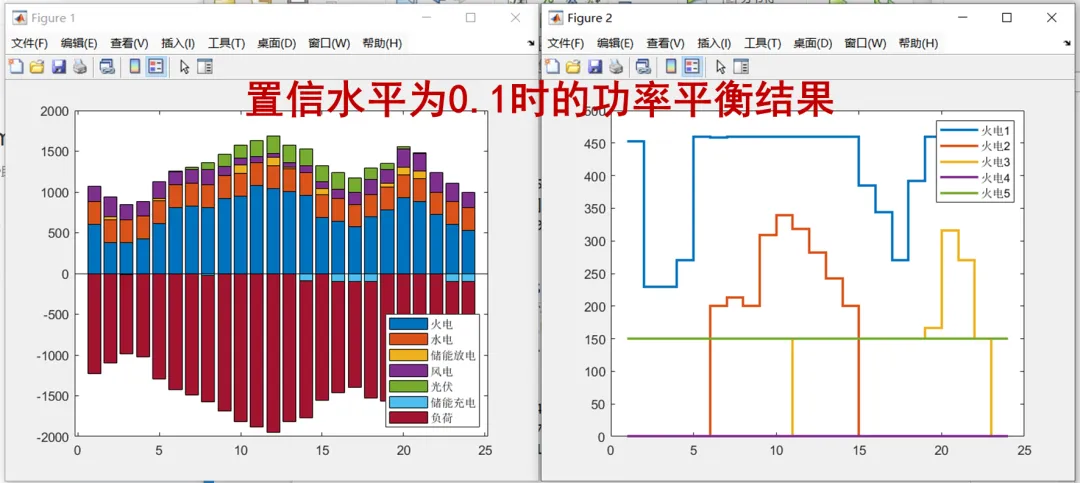The height and width of the screenshot is (483, 1080).
Task: Open 编辑(E) menu in Figure 1
Action: click(x=79, y=43)
